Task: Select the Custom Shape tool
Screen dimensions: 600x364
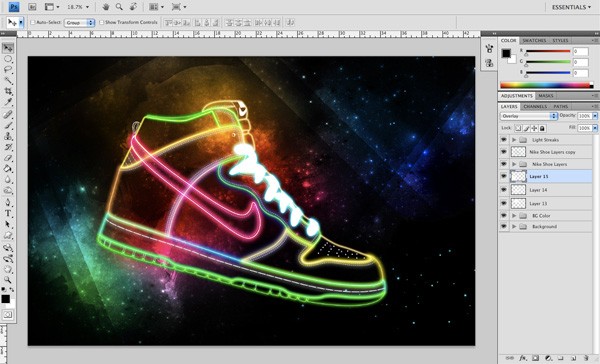Action: pyautogui.click(x=8, y=235)
